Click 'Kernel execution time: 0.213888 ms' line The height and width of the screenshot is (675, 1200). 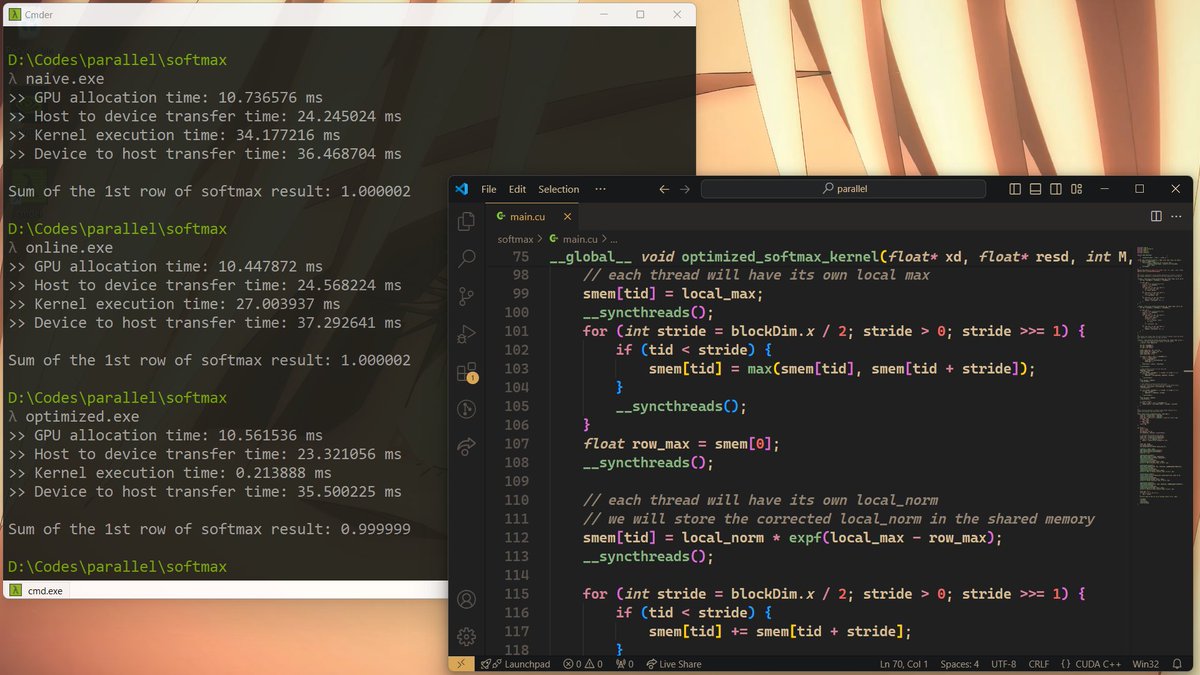pos(170,473)
